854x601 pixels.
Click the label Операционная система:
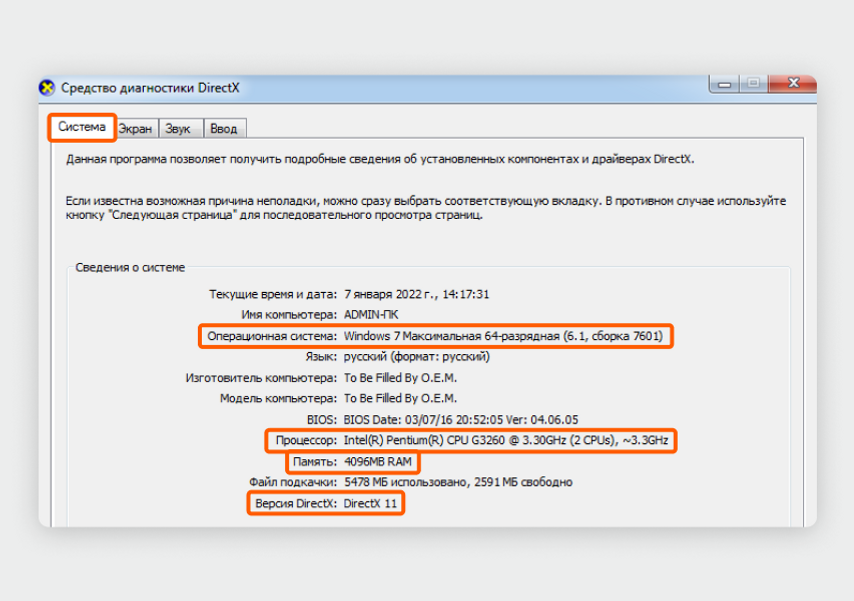272,336
